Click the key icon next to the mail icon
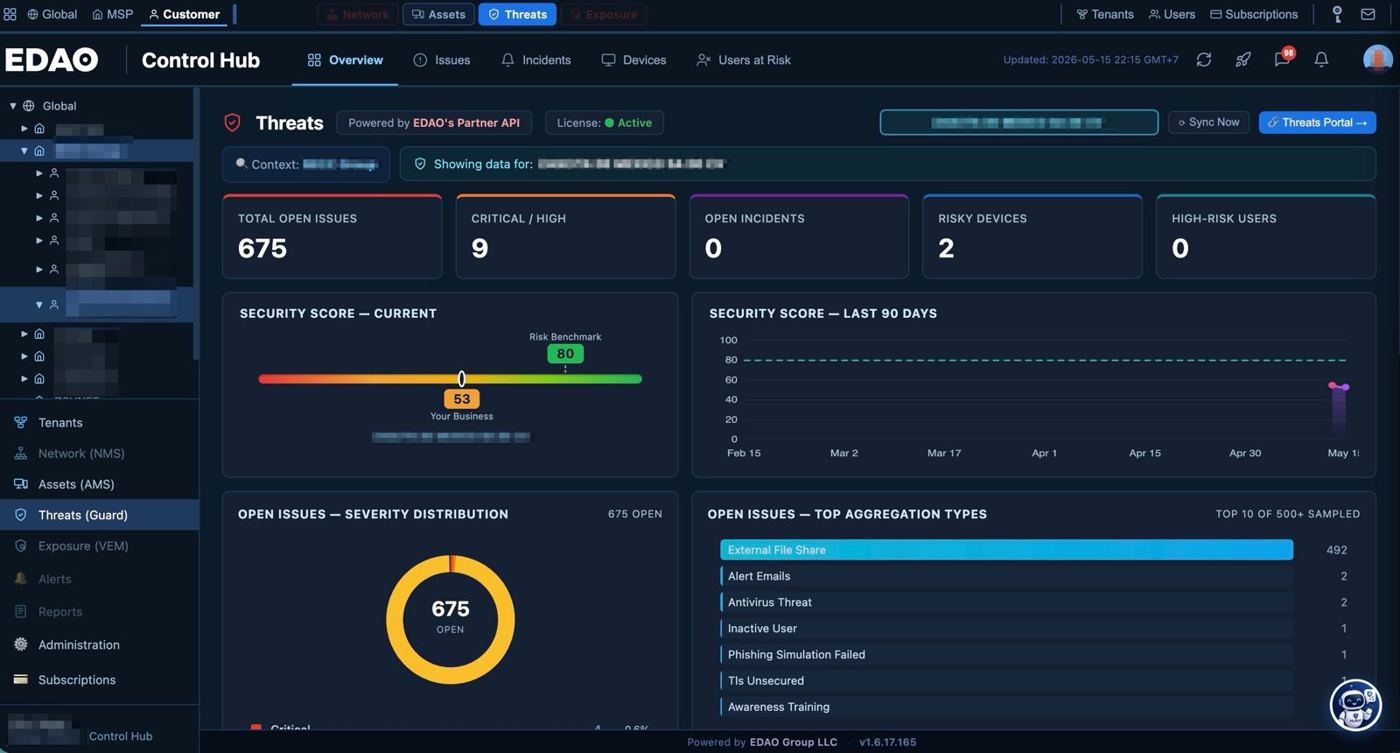This screenshot has width=1400, height=753. click(x=1337, y=14)
